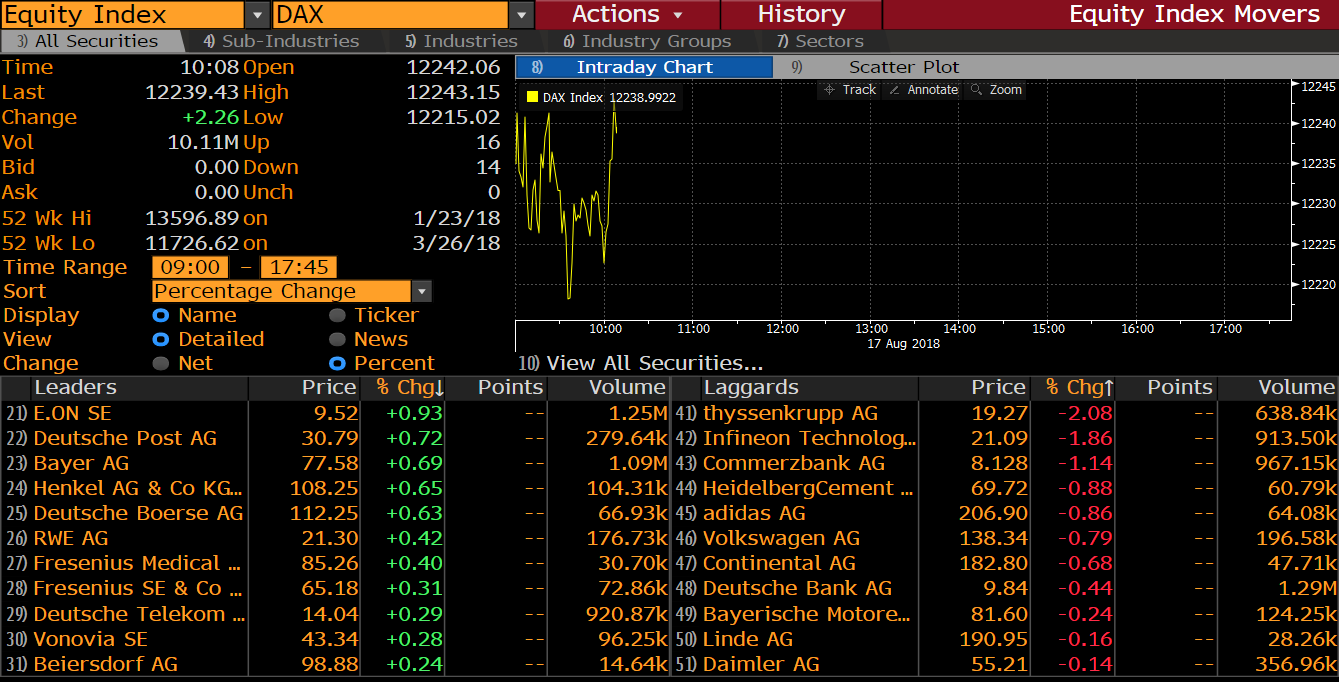Click the History button
The image size is (1339, 682).
coord(801,14)
